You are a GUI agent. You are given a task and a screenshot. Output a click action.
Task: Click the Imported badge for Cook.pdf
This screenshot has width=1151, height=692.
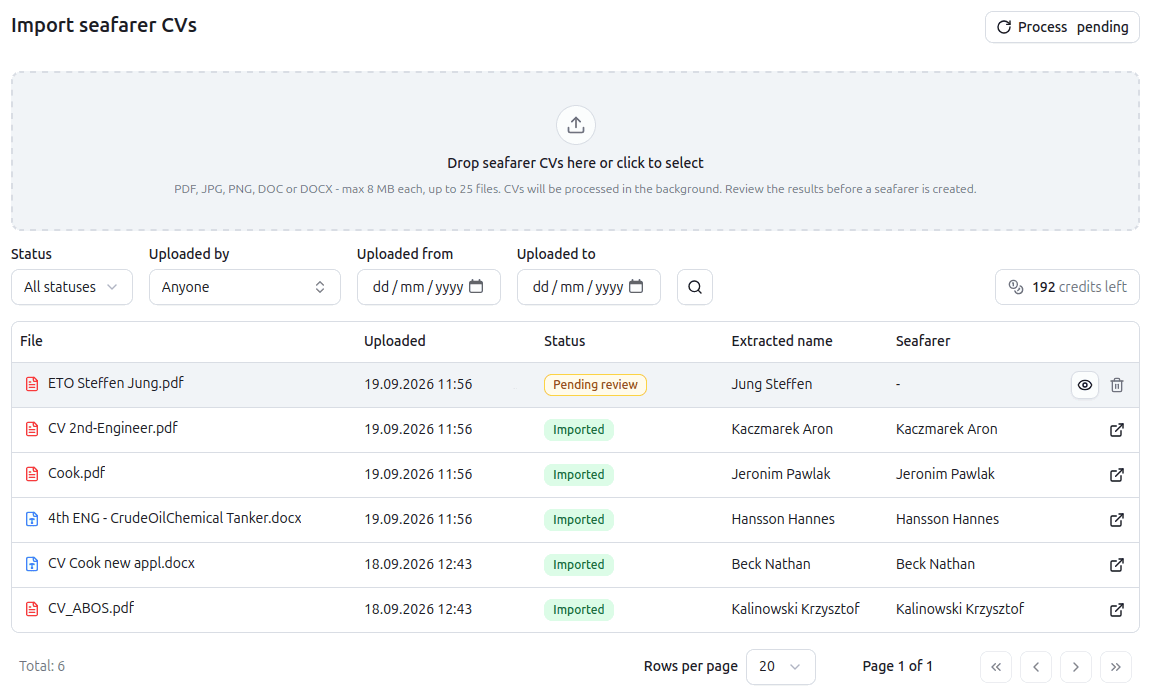click(x=578, y=475)
